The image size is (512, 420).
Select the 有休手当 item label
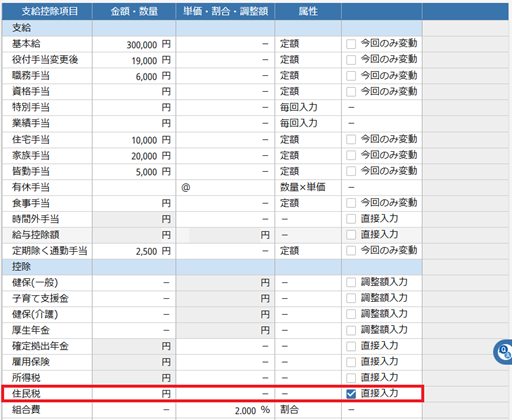point(31,187)
